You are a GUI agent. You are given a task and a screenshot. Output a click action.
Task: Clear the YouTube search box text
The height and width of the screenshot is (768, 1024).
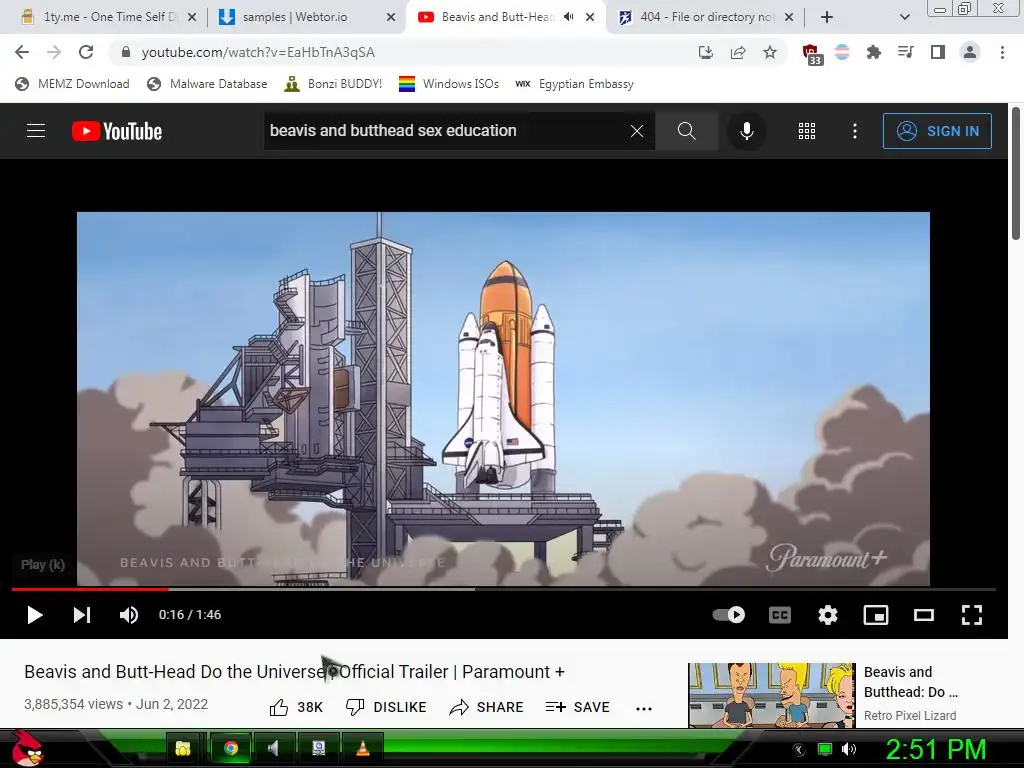(637, 131)
